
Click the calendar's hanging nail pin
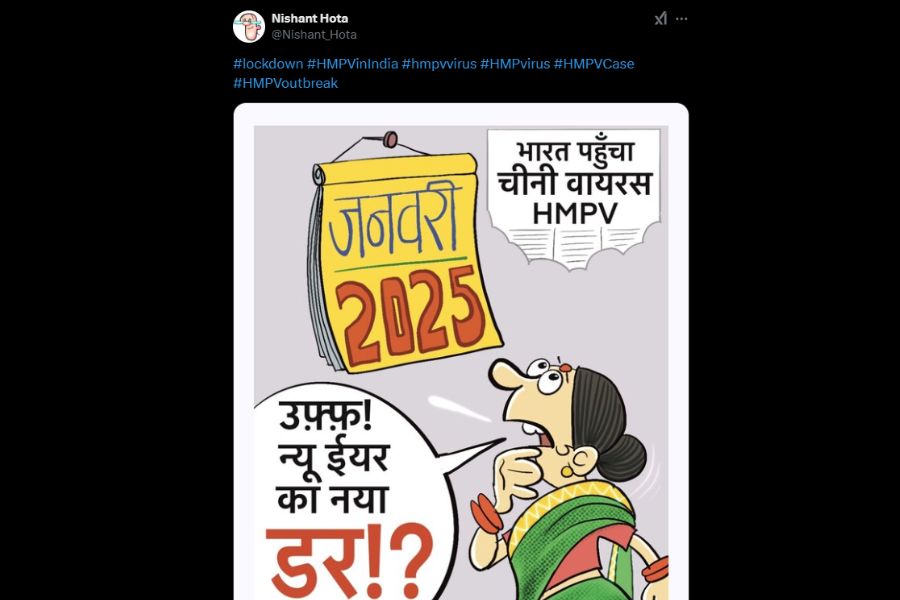pyautogui.click(x=390, y=139)
